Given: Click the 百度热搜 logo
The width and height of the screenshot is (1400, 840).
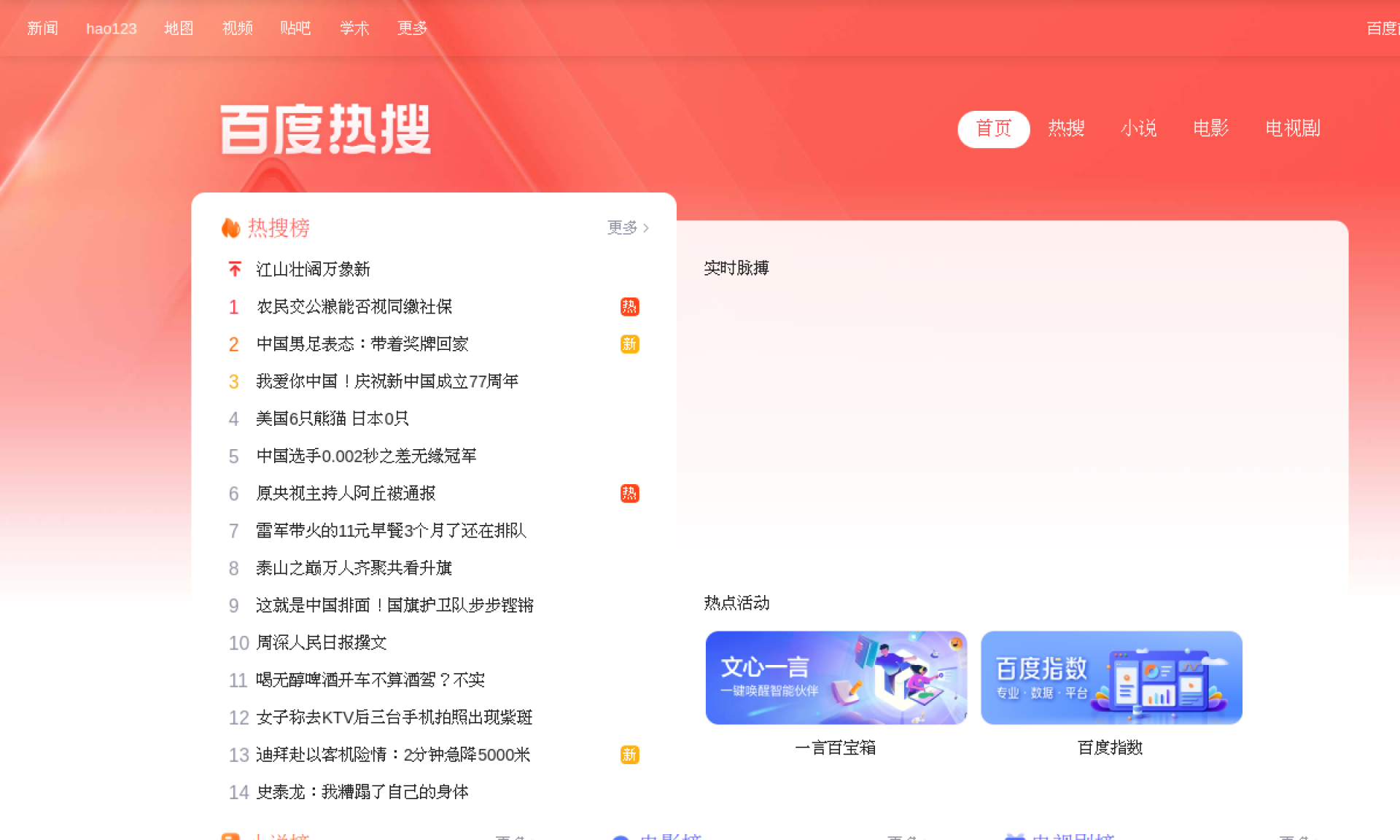Looking at the screenshot, I should tap(325, 129).
